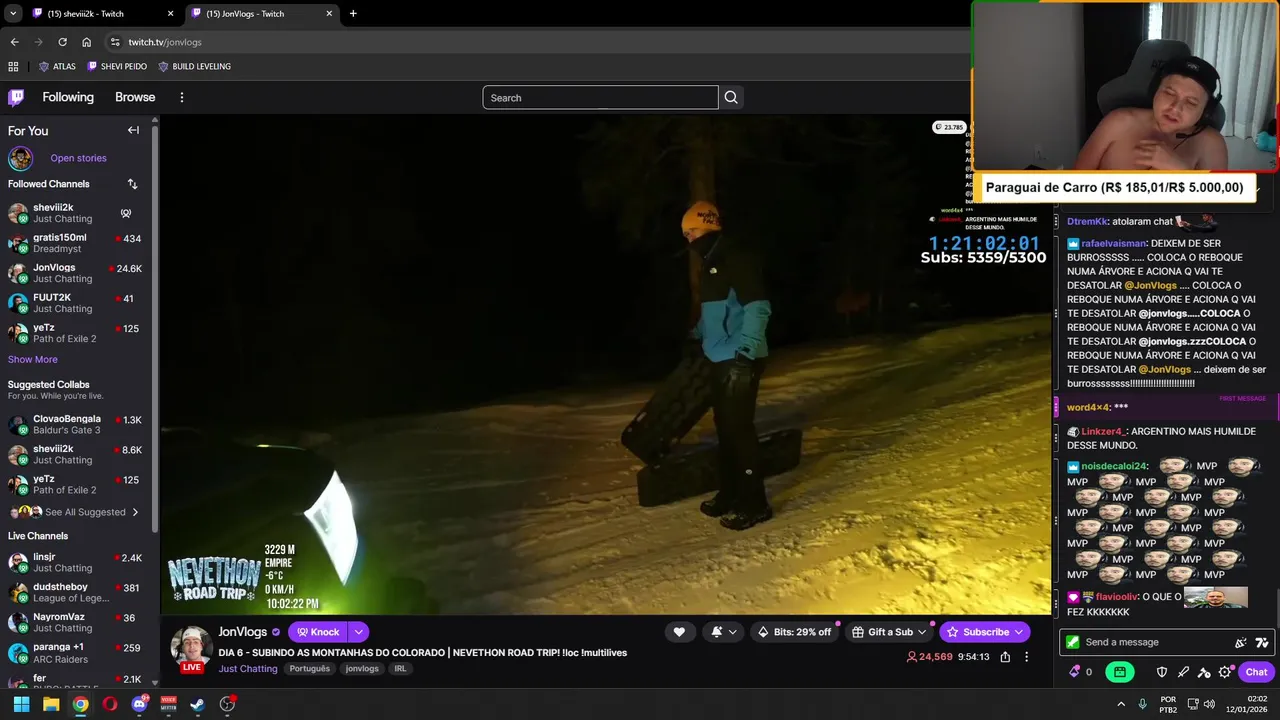1280x720 pixels.
Task: Click Open stories link
Action: click(x=78, y=158)
